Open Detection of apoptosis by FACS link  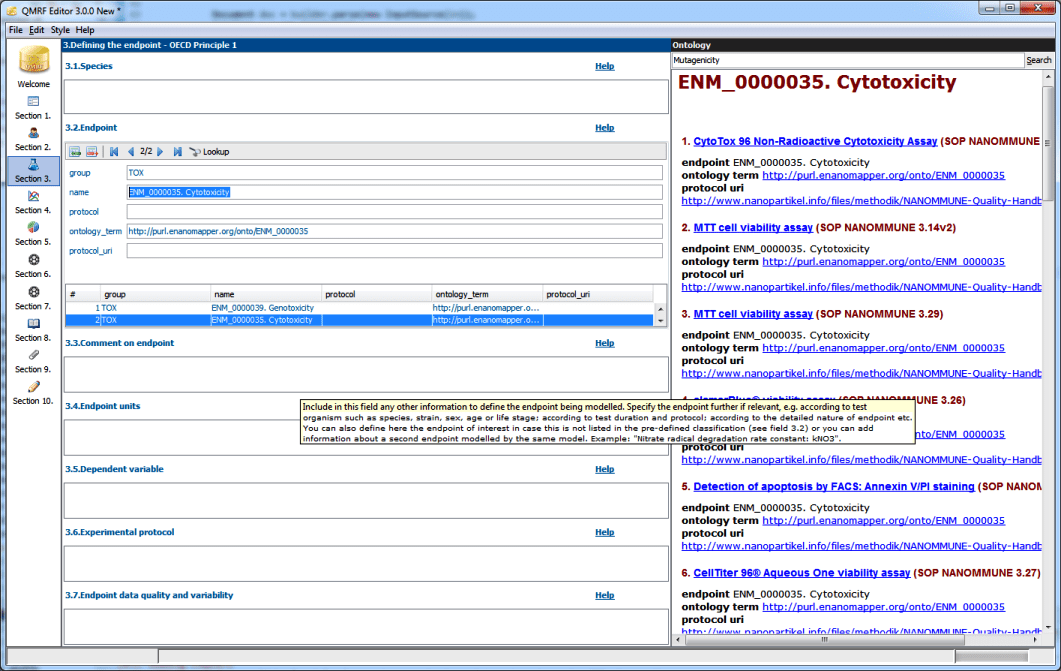tap(834, 486)
